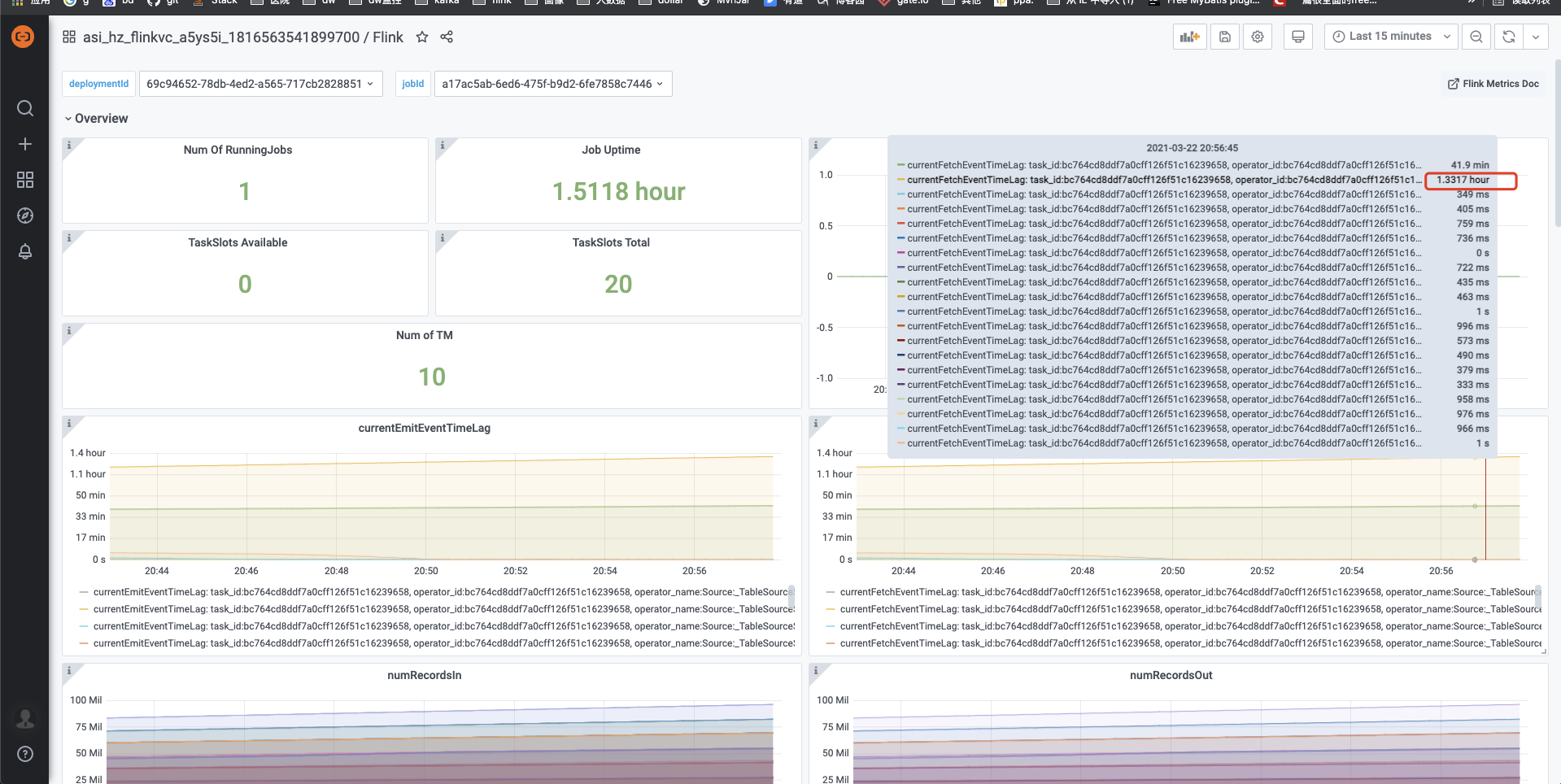Show info for numRecordsIn panel

coord(69,671)
